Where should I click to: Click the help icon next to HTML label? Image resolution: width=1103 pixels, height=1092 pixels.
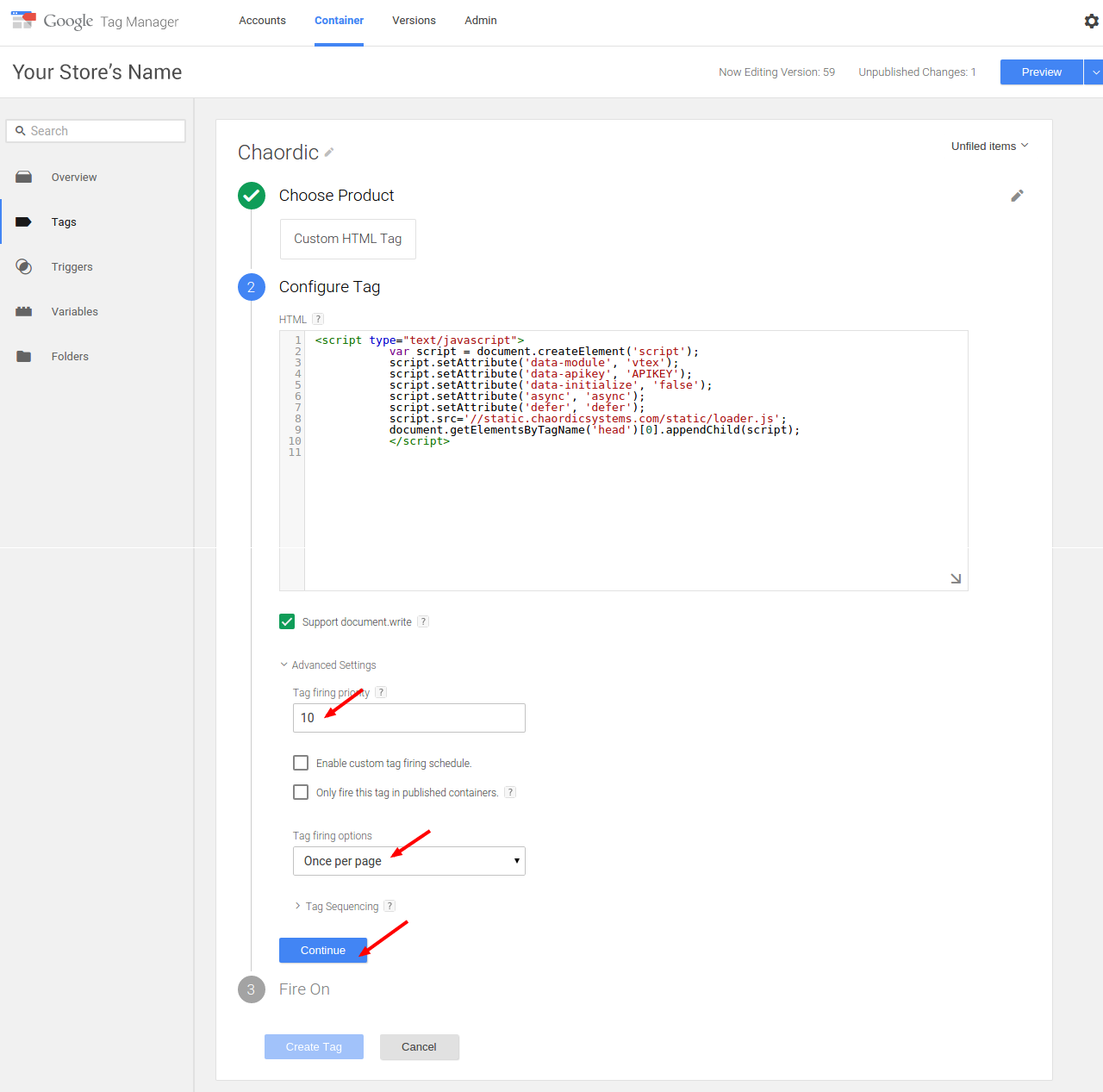(x=318, y=319)
